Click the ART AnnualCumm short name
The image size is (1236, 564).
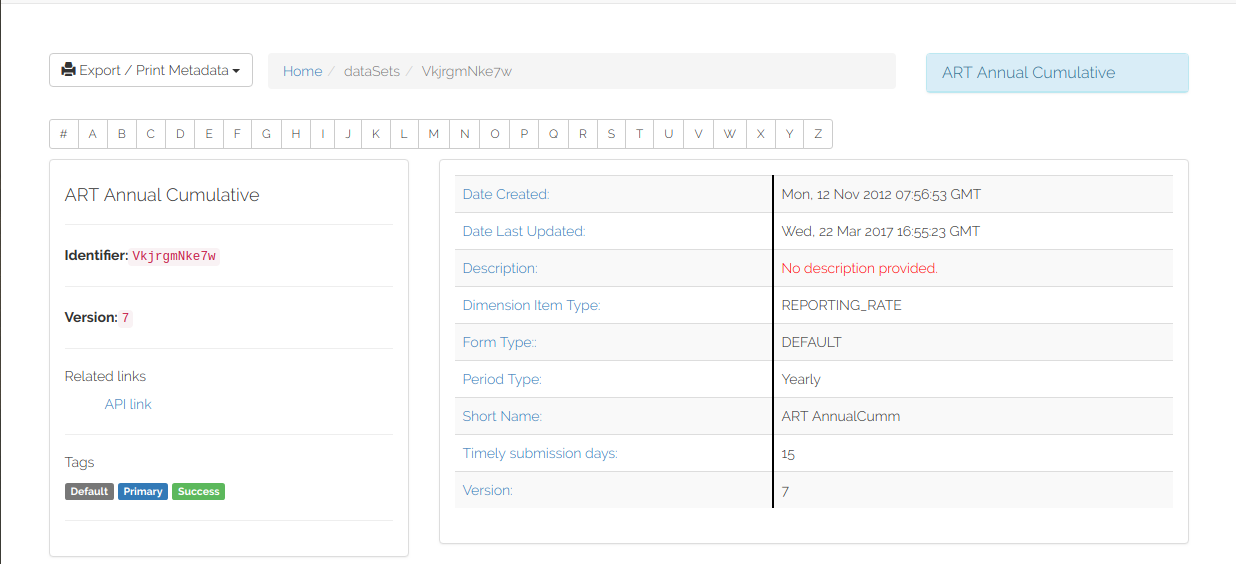pos(841,416)
